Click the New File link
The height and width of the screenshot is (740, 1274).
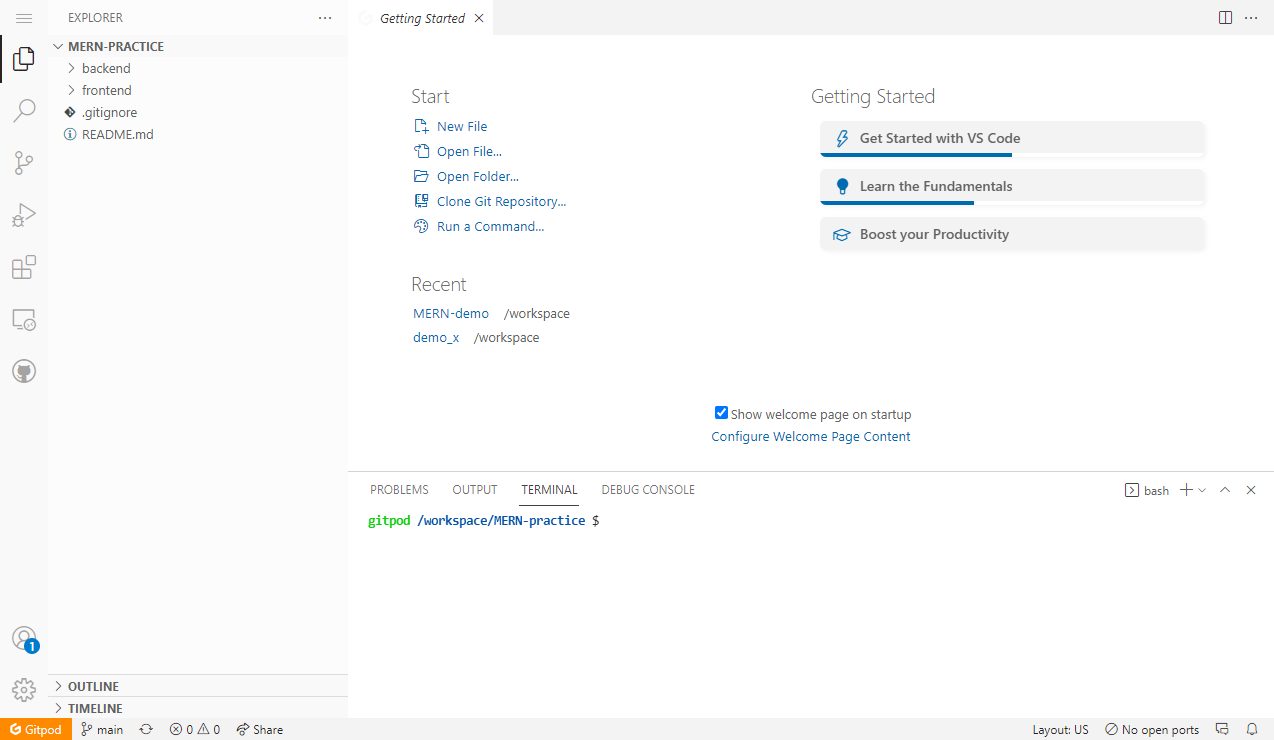click(x=450, y=126)
